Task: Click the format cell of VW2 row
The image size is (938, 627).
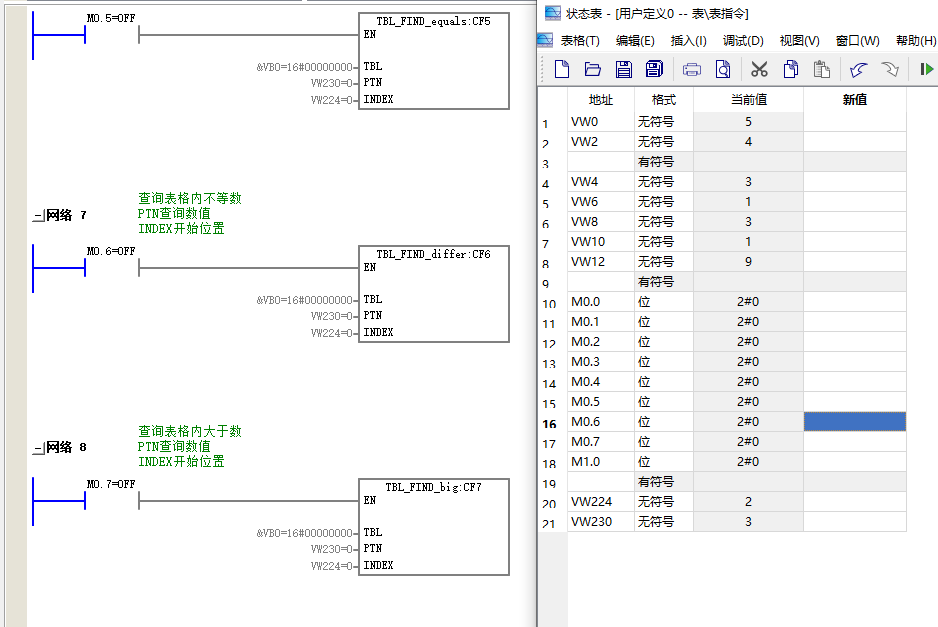Action: [664, 142]
